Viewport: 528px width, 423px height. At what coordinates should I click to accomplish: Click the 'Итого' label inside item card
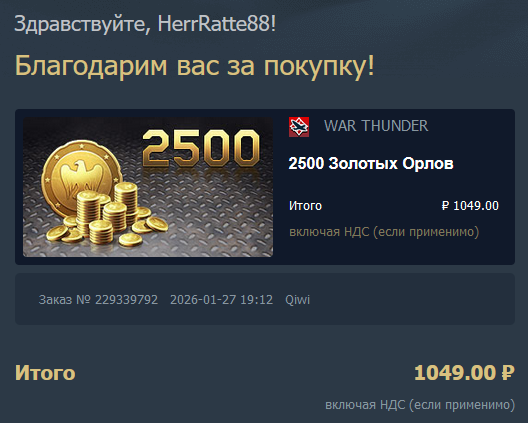[x=305, y=206]
